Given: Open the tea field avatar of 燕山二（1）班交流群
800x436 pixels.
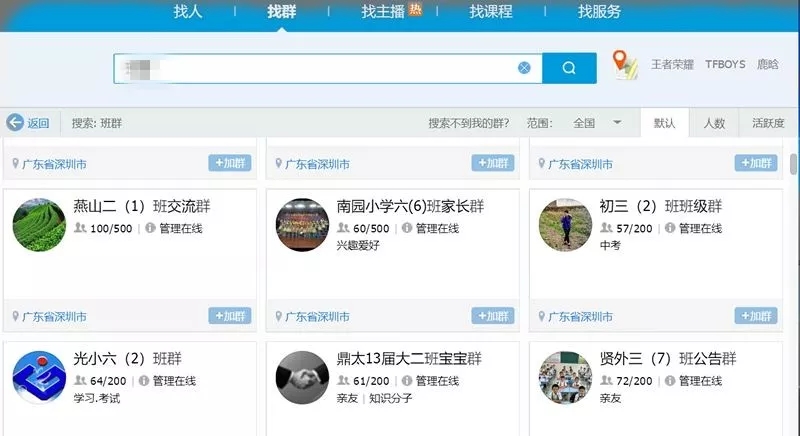Looking at the screenshot, I should click(x=38, y=224).
